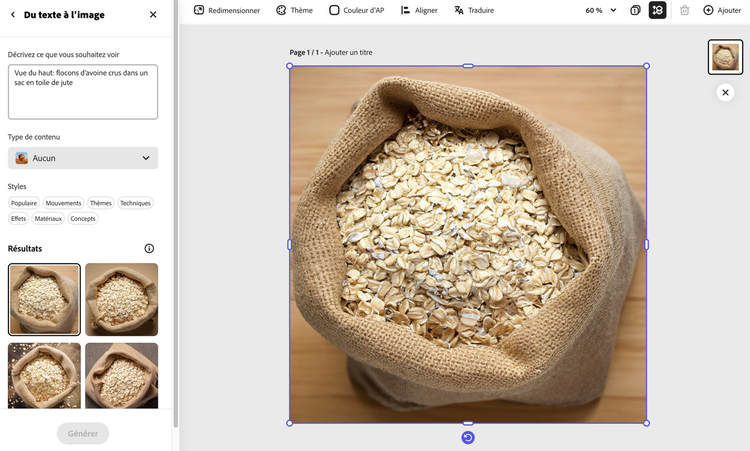Image resolution: width=750 pixels, height=451 pixels.
Task: Click Ajouter to add a page
Action: (722, 10)
